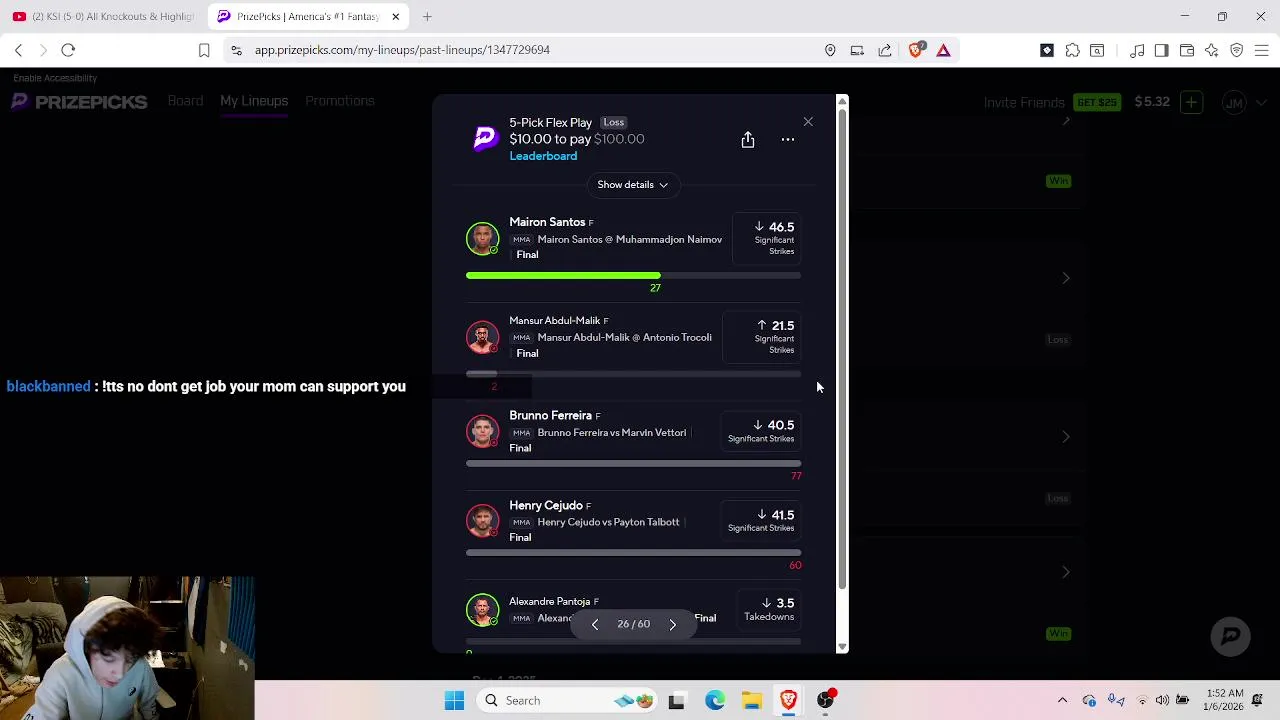Click the PrizePicks site logo
Screen dimensions: 1280x720
point(80,102)
